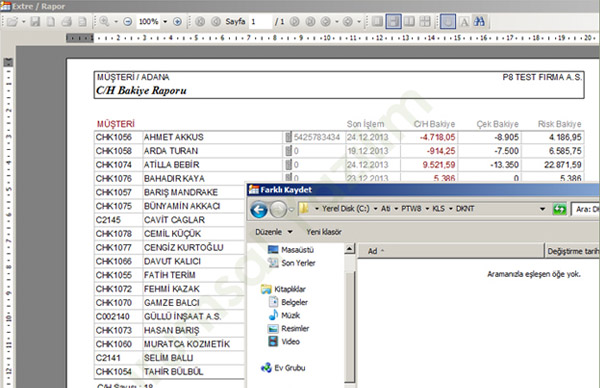The height and width of the screenshot is (388, 600).
Task: Select DKNT folder in the address path
Action: pos(465,209)
